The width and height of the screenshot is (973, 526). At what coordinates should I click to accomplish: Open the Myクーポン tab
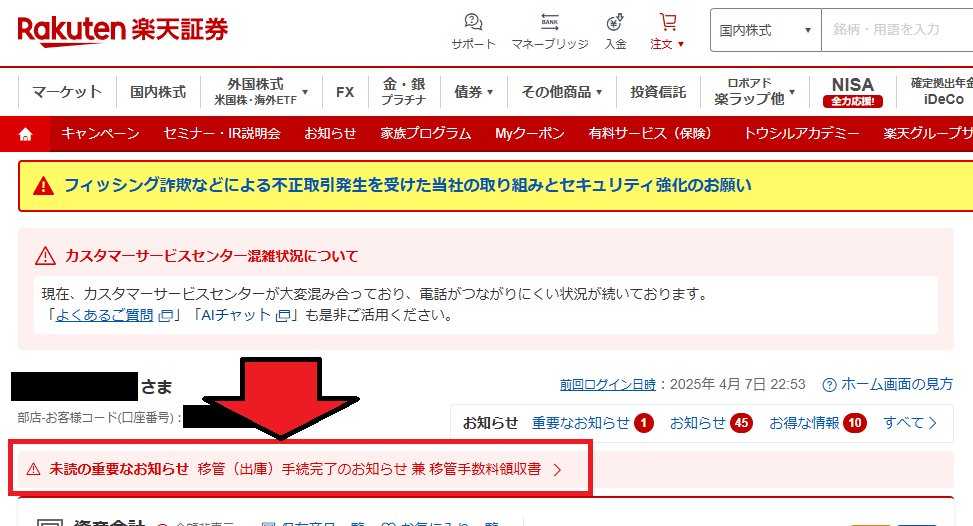[x=530, y=133]
